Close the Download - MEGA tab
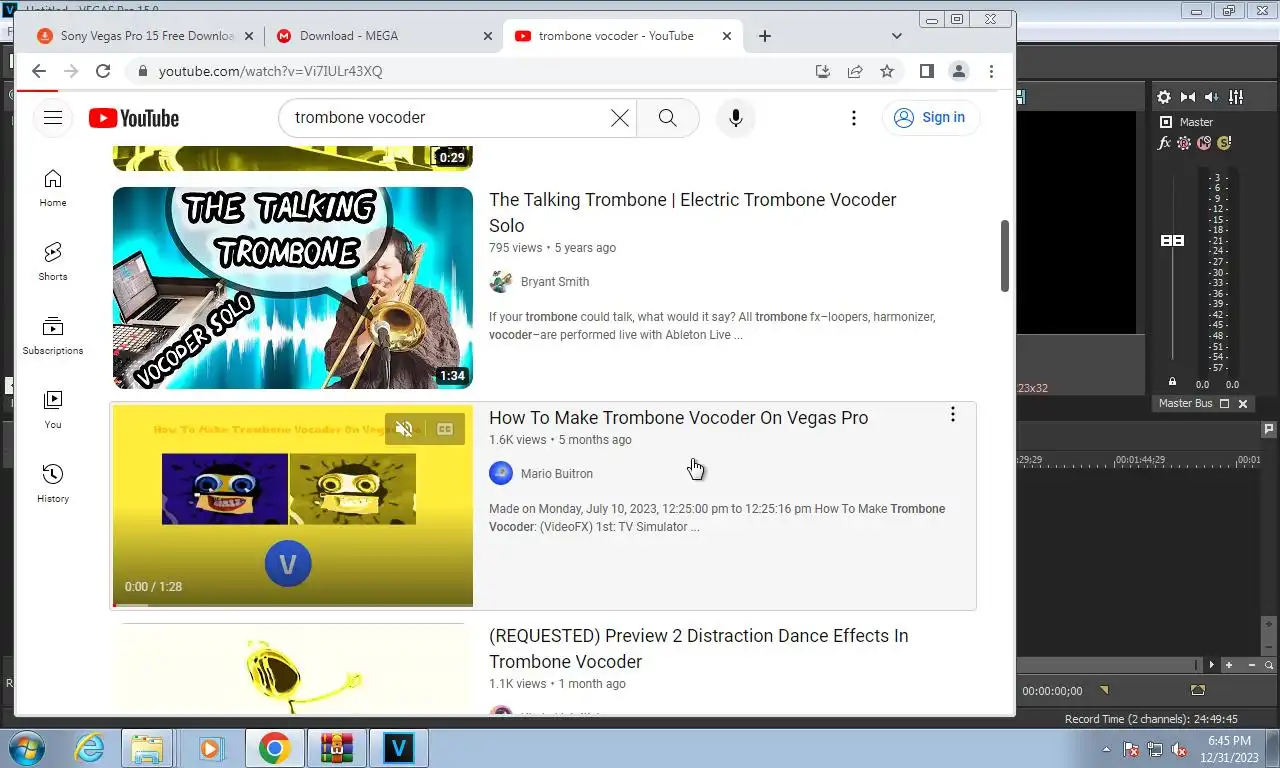Image resolution: width=1280 pixels, height=768 pixels. pyautogui.click(x=488, y=36)
